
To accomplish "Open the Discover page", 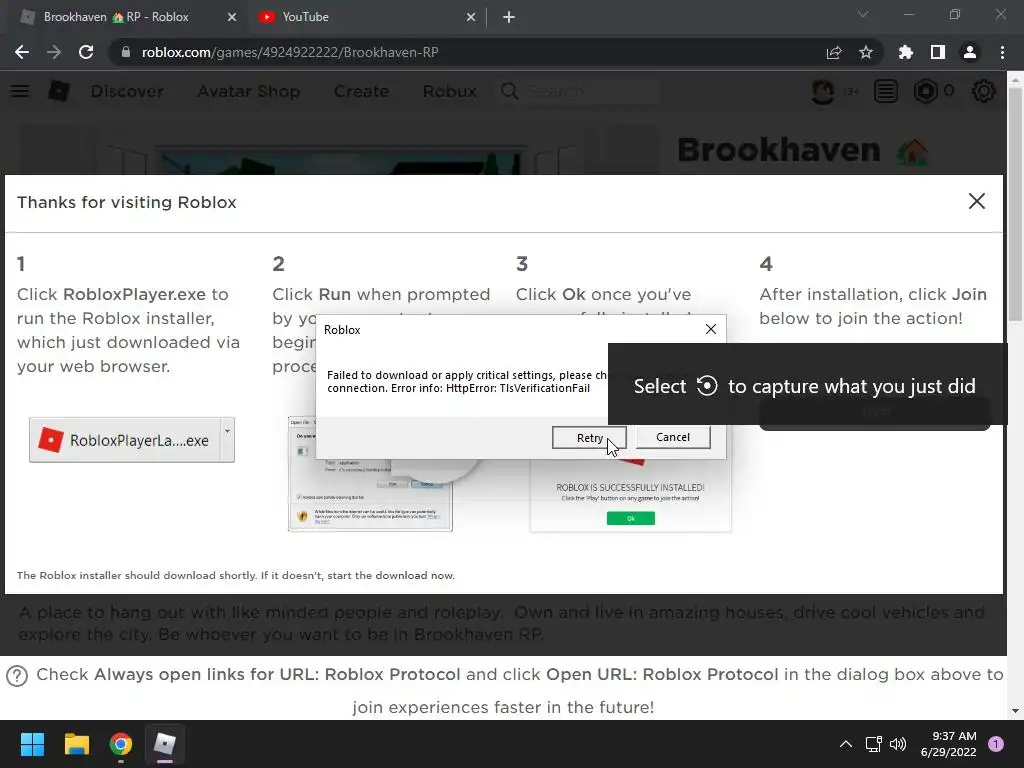I will click(x=127, y=91).
